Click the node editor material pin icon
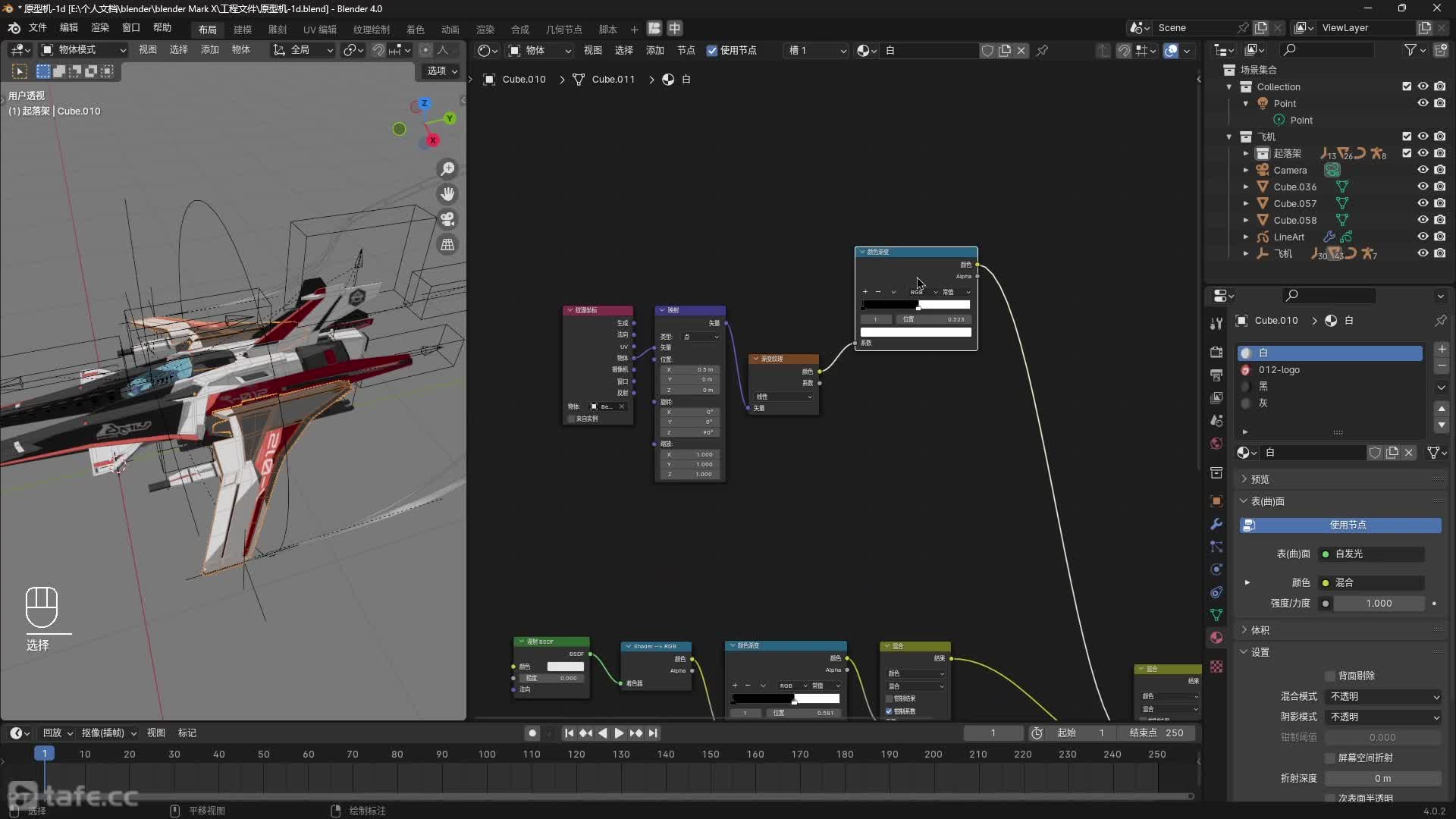The width and height of the screenshot is (1456, 819). (1043, 51)
